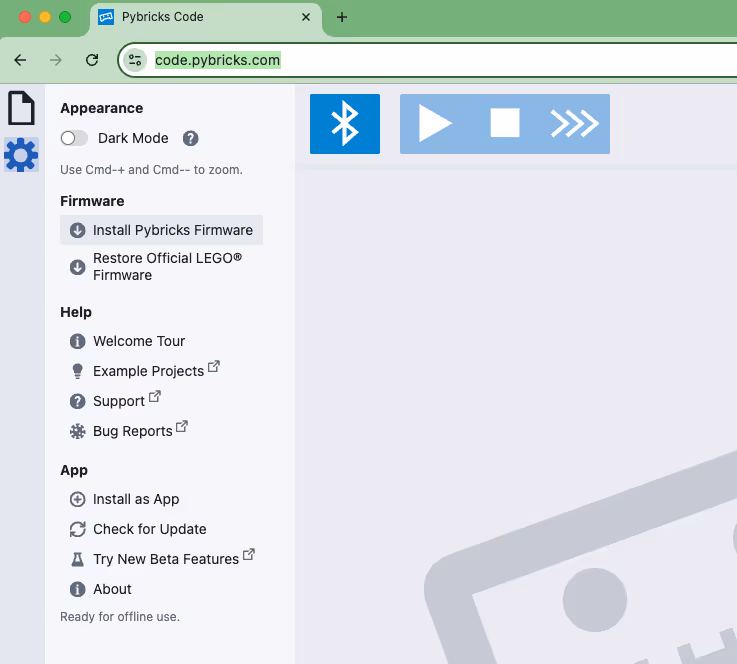
Task: Click the App section heading
Action: [74, 470]
